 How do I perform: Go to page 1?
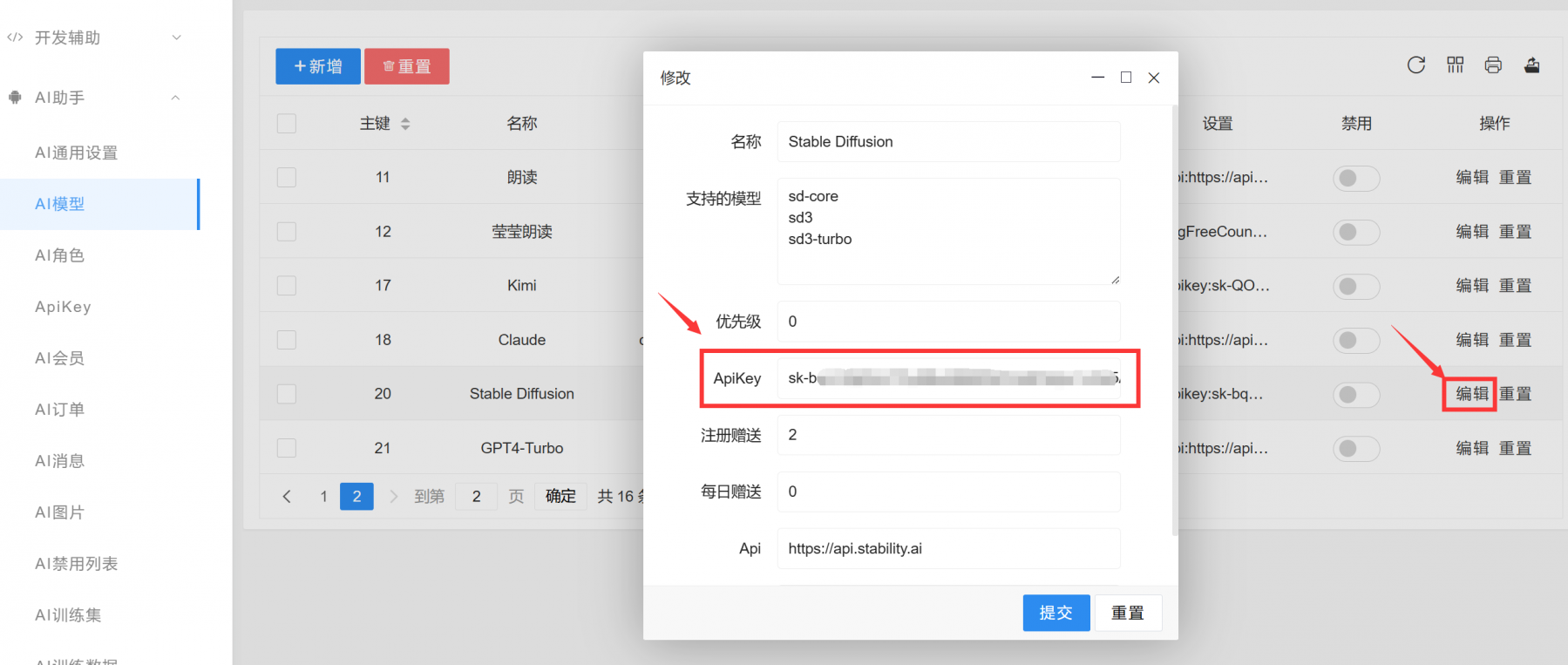pyautogui.click(x=323, y=496)
